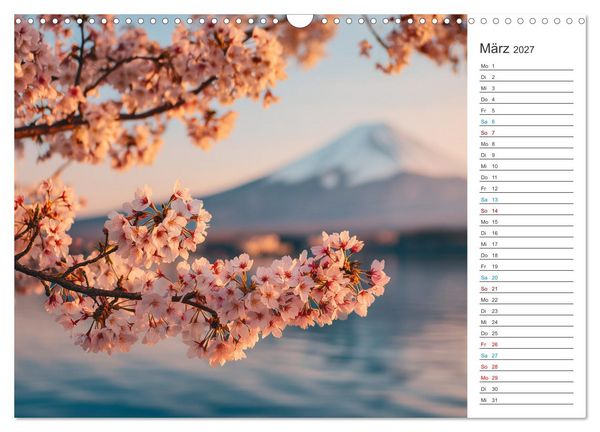Viewport: 600px width, 432px height.
Task: Select the 'Mo 22' calendar row
Action: (x=527, y=300)
